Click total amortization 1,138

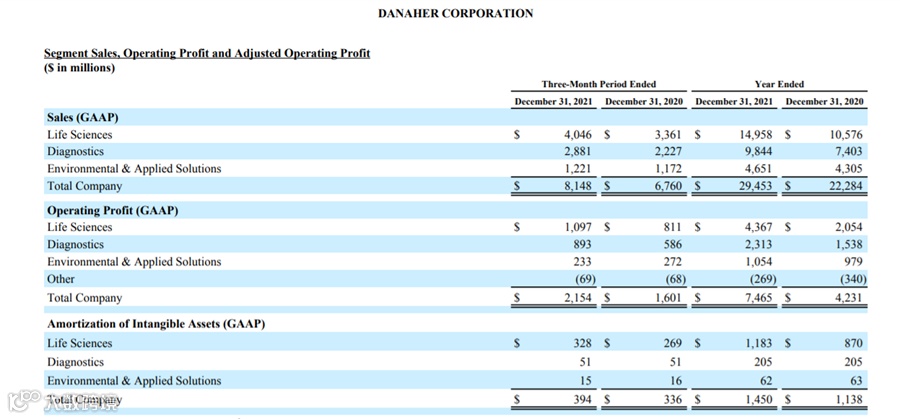tap(849, 399)
